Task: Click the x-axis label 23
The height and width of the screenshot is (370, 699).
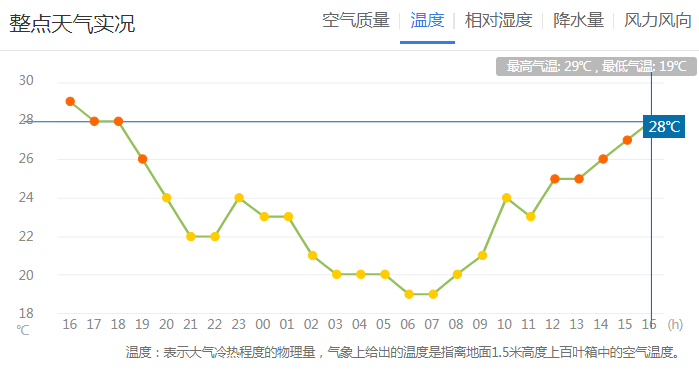Action: [x=238, y=325]
